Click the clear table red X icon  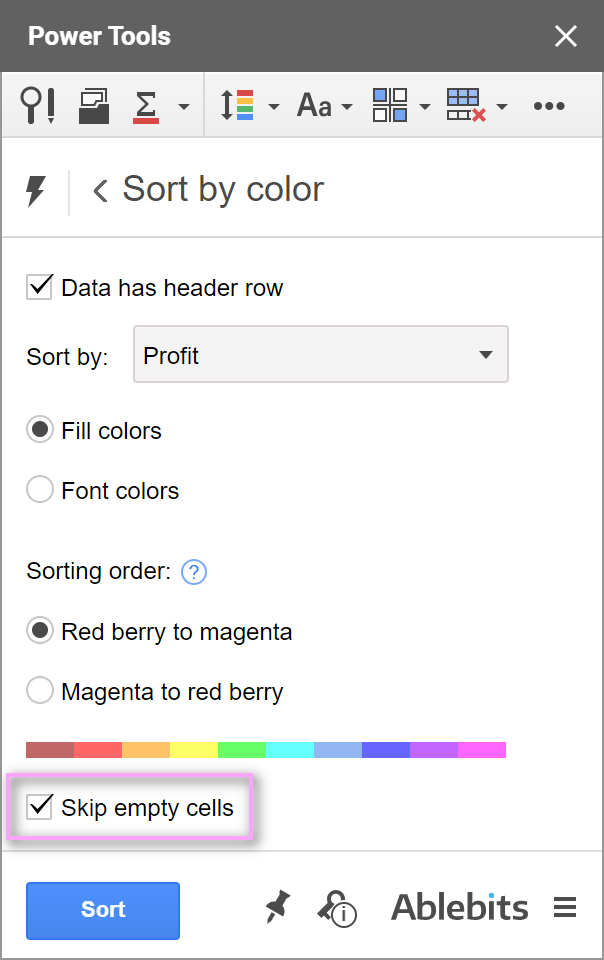point(466,105)
